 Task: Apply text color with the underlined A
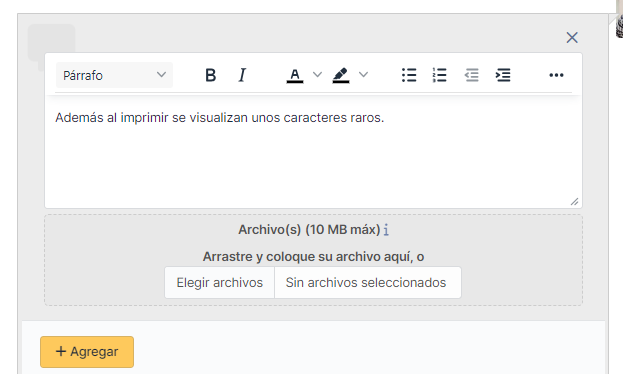(295, 75)
